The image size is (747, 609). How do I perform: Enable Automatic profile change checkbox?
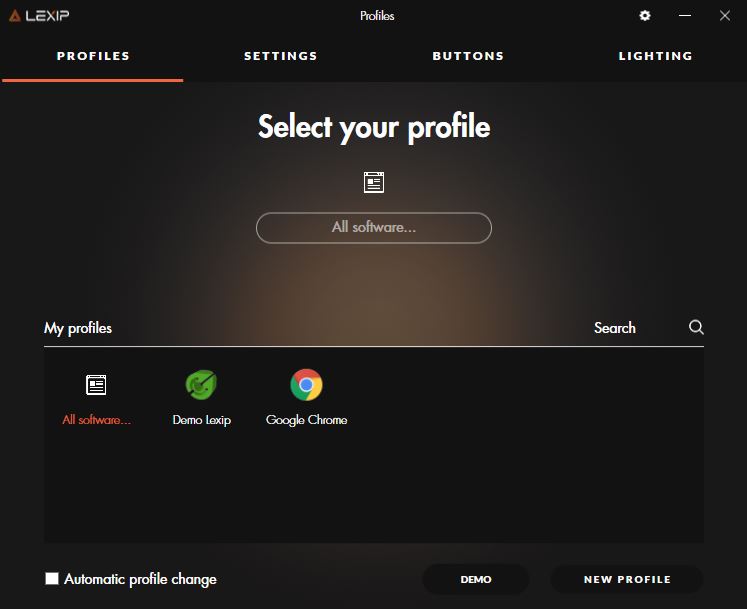pyautogui.click(x=52, y=579)
